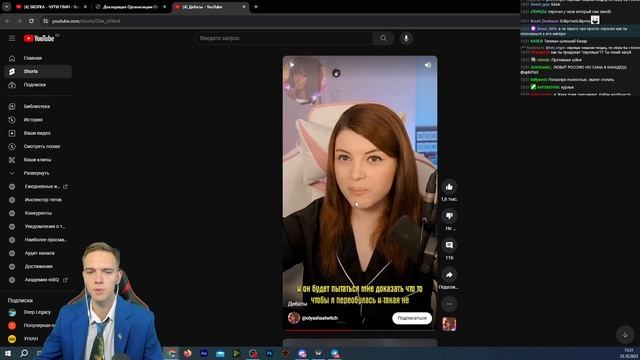Screen dimensions: 640x360
Task: Open the YouTube hamburger guide menu
Action: coord(12,38)
